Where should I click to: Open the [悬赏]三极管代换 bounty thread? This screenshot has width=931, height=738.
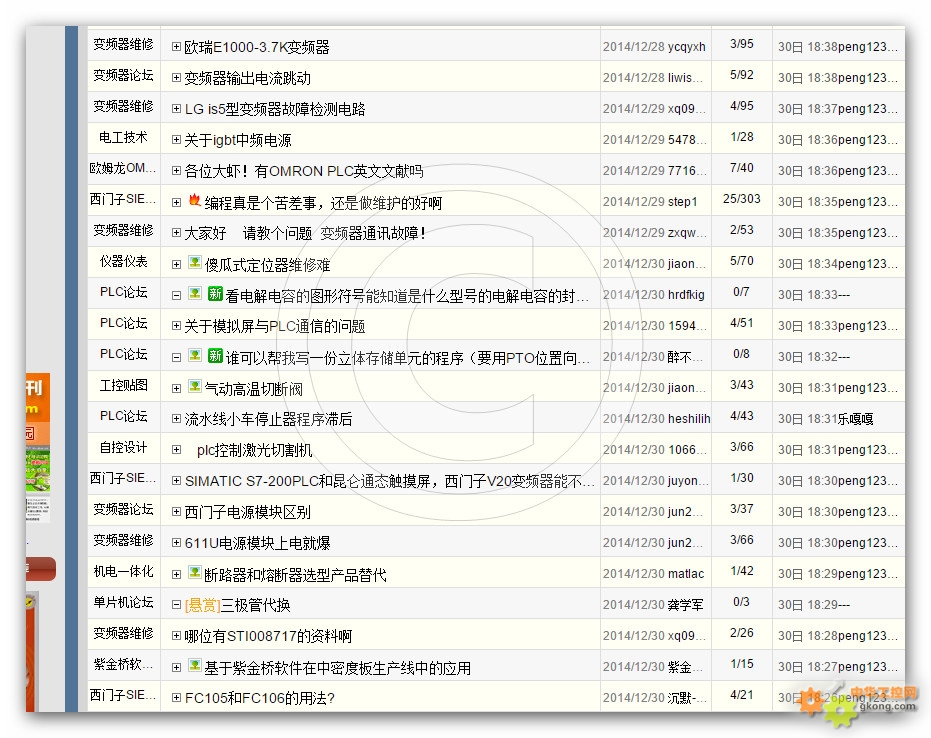238,605
